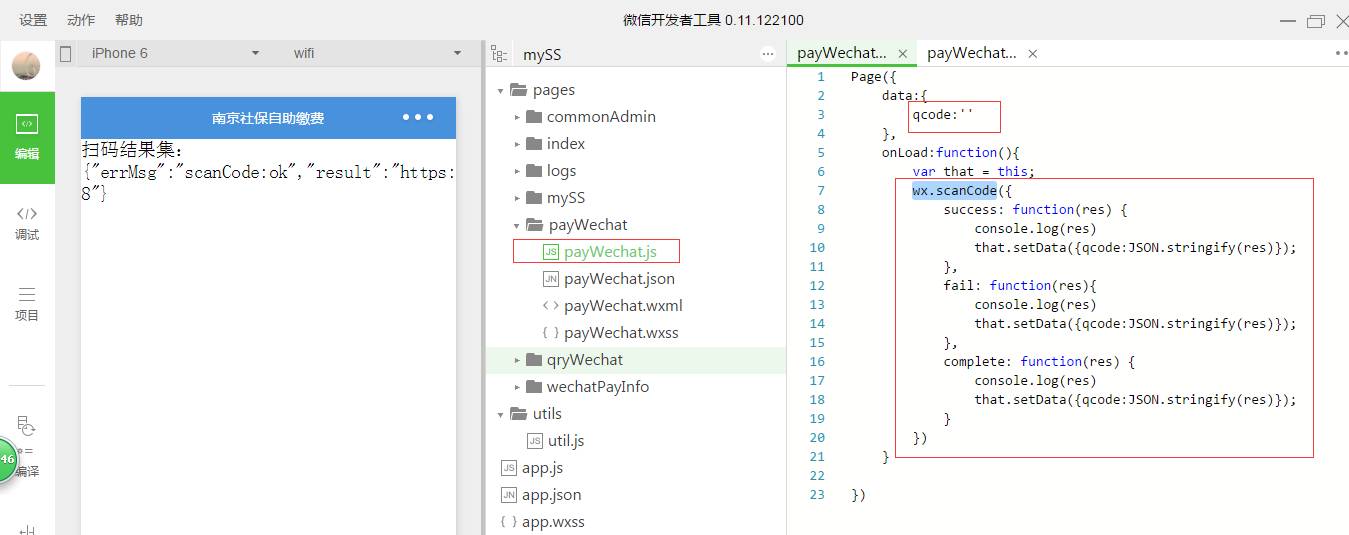Click the 南京社保自助缴费 simulator title

pos(268,118)
